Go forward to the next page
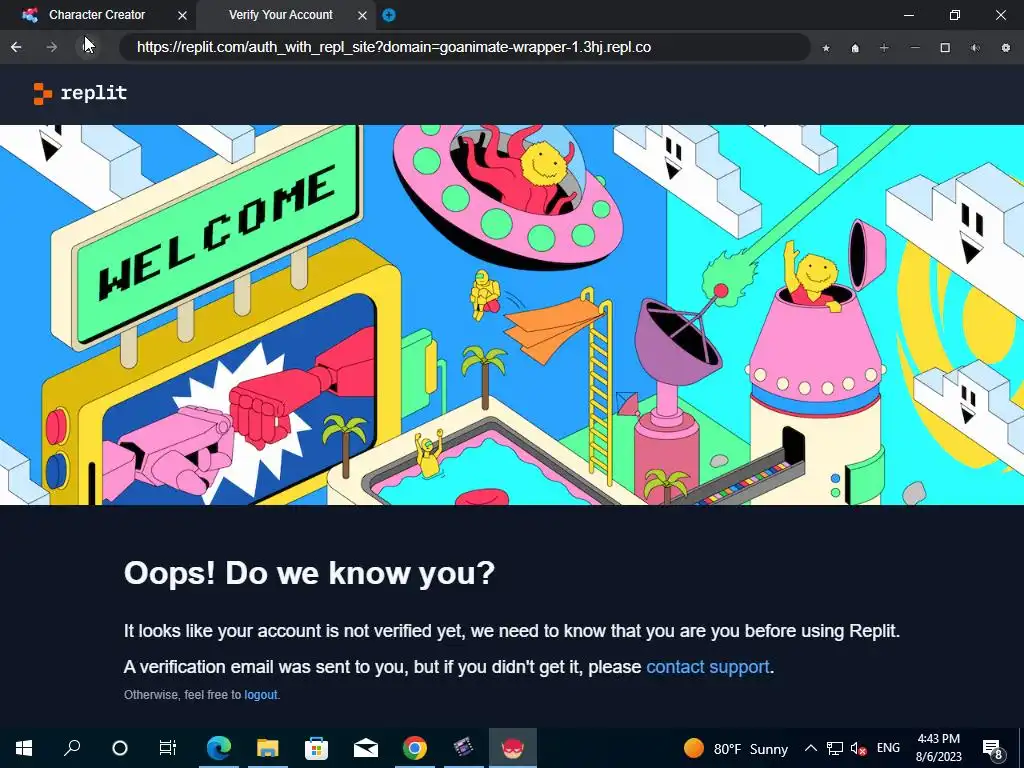Screen dimensions: 1024x768 [x=52, y=47]
